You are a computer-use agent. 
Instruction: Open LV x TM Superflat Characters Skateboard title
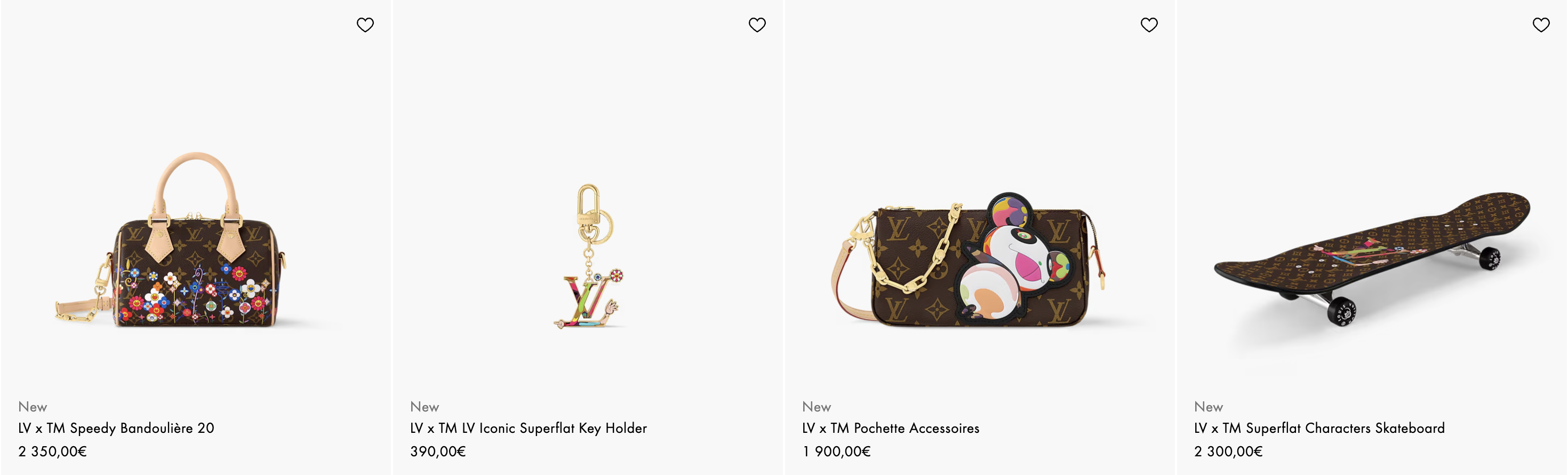(x=1319, y=428)
